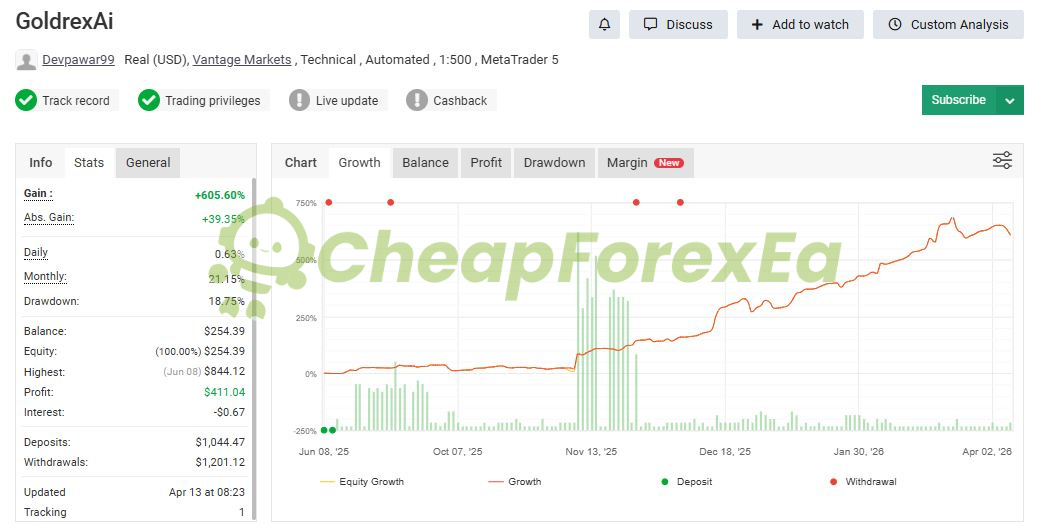Select the Chart tab
Screen dimensions: 1050x529
pyautogui.click(x=301, y=163)
